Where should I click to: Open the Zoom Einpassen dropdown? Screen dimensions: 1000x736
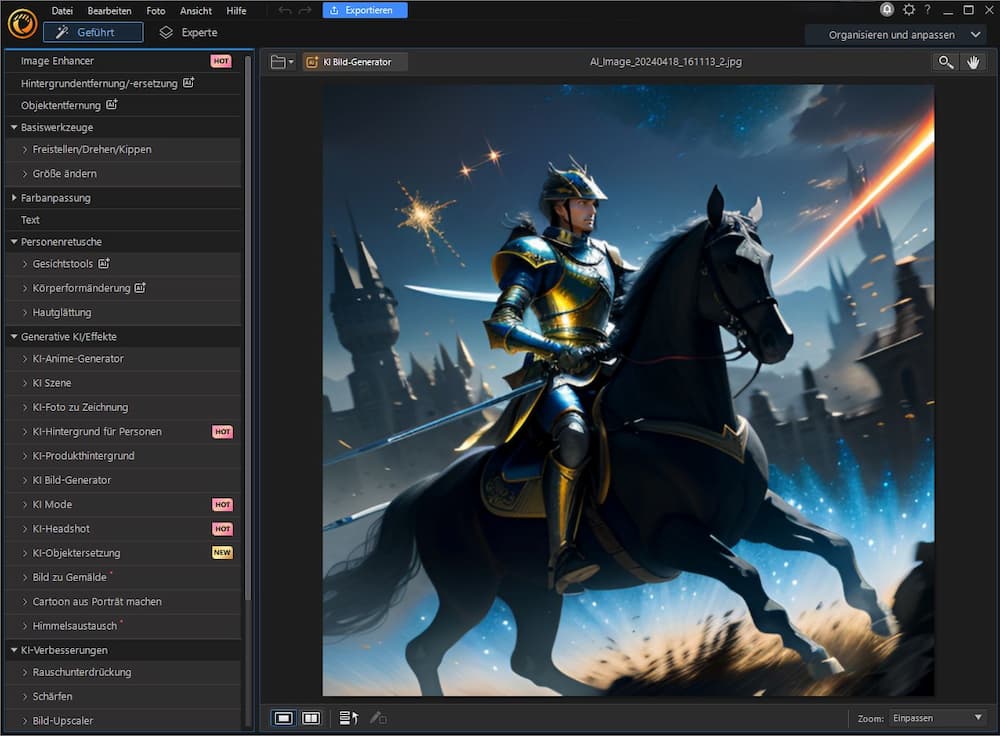click(x=936, y=717)
